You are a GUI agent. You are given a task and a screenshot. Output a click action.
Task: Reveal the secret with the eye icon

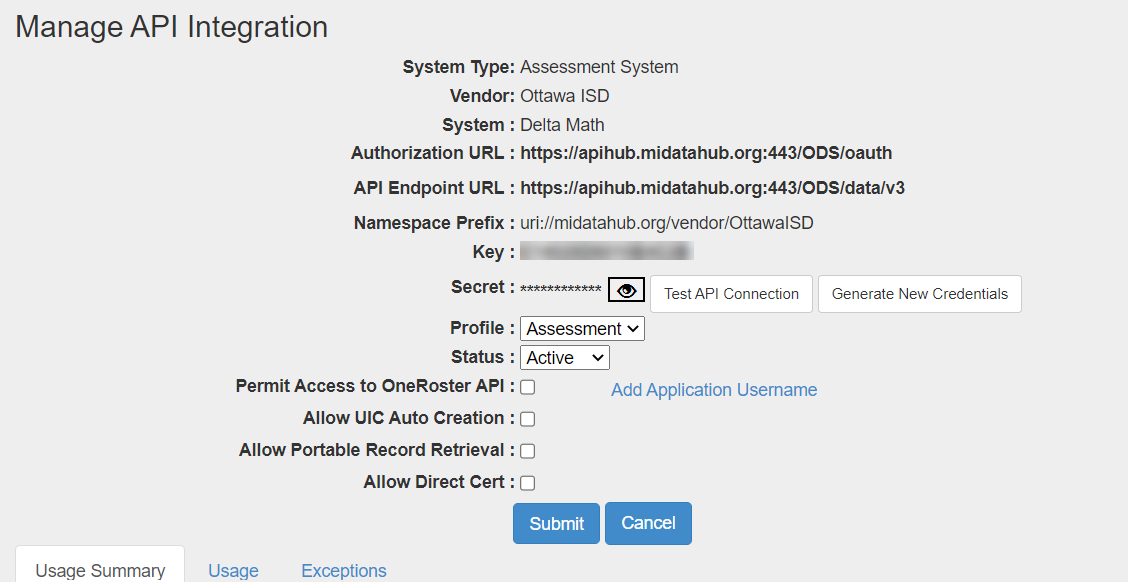pos(627,291)
